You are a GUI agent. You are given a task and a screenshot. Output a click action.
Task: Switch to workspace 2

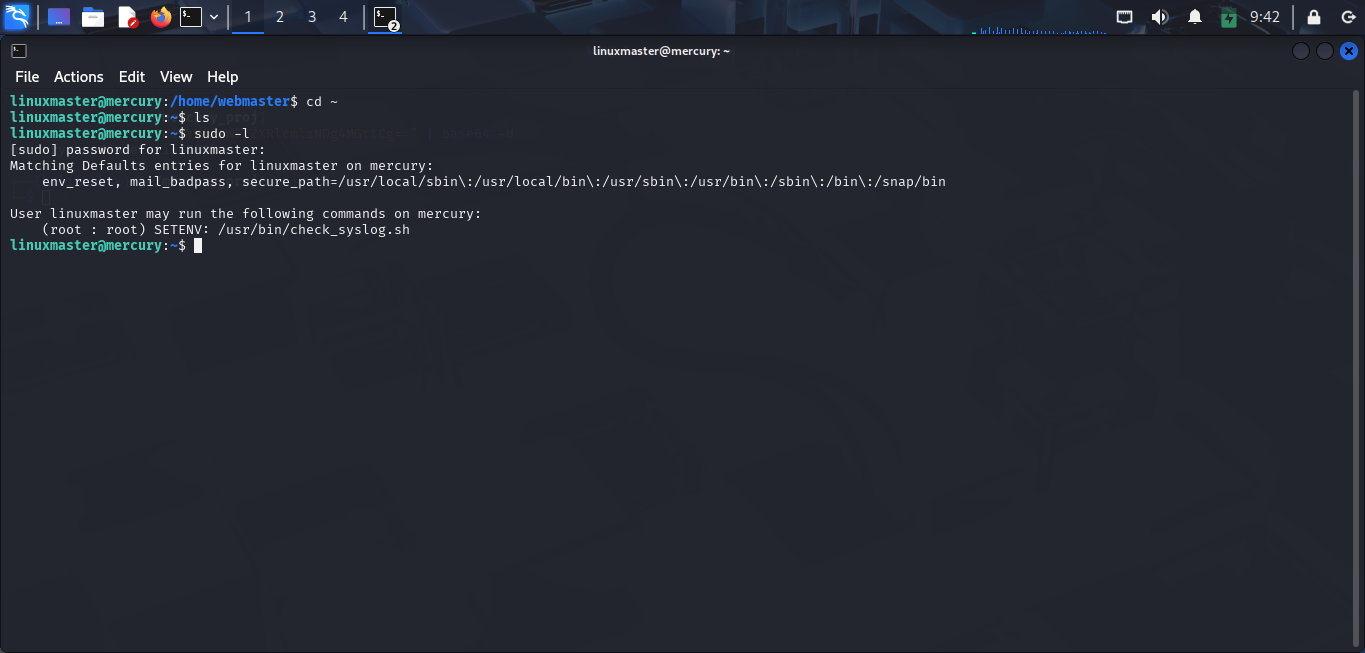[x=280, y=17]
